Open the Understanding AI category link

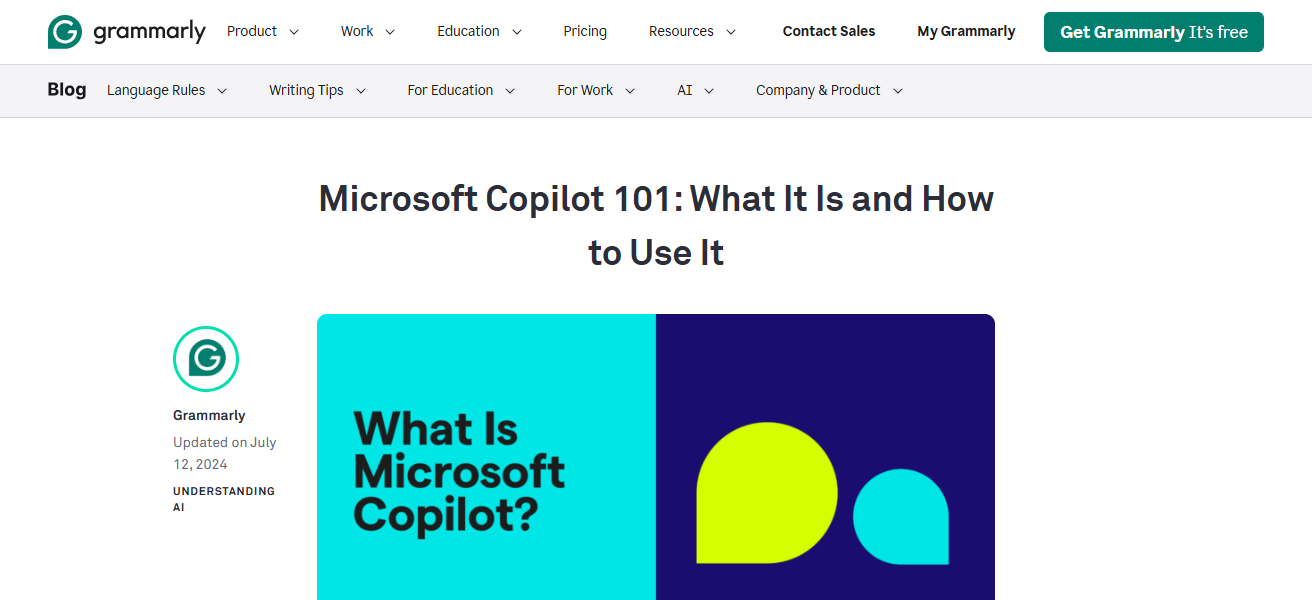224,499
